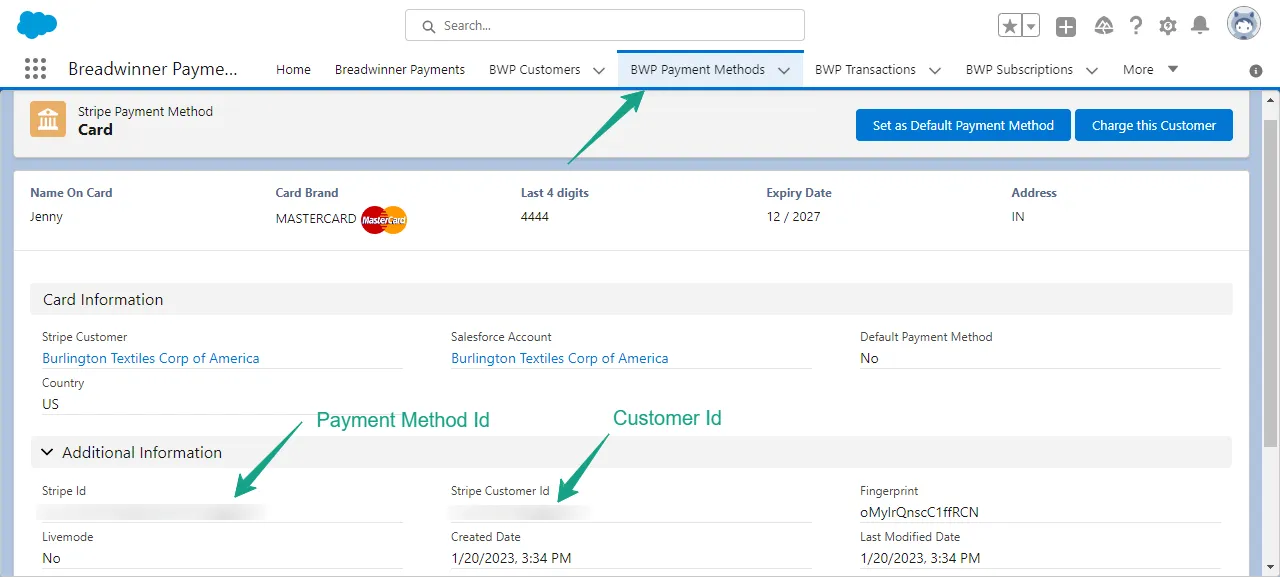Click the Address value IN
This screenshot has height=577, width=1280.
1018,216
